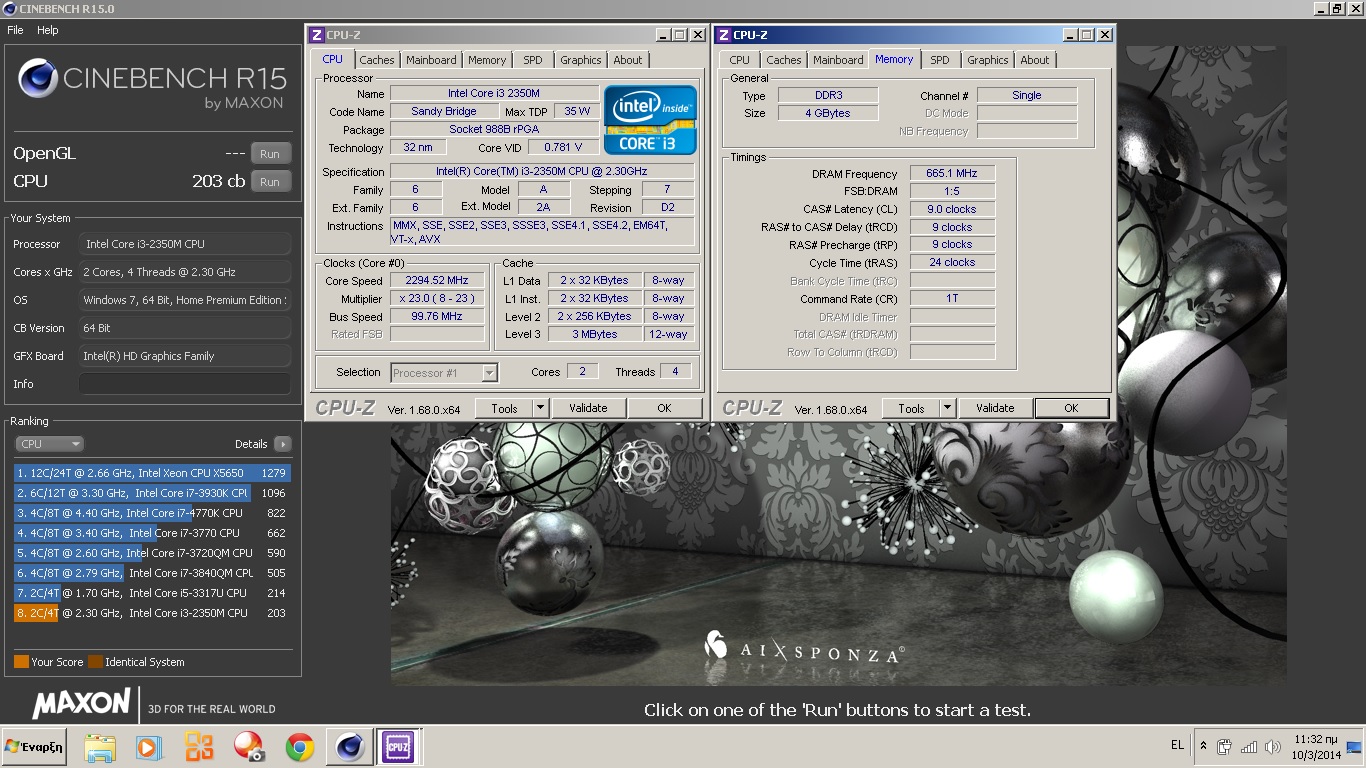The height and width of the screenshot is (768, 1366).
Task: Select the Core i5-3317U ranking row
Action: pos(152,593)
